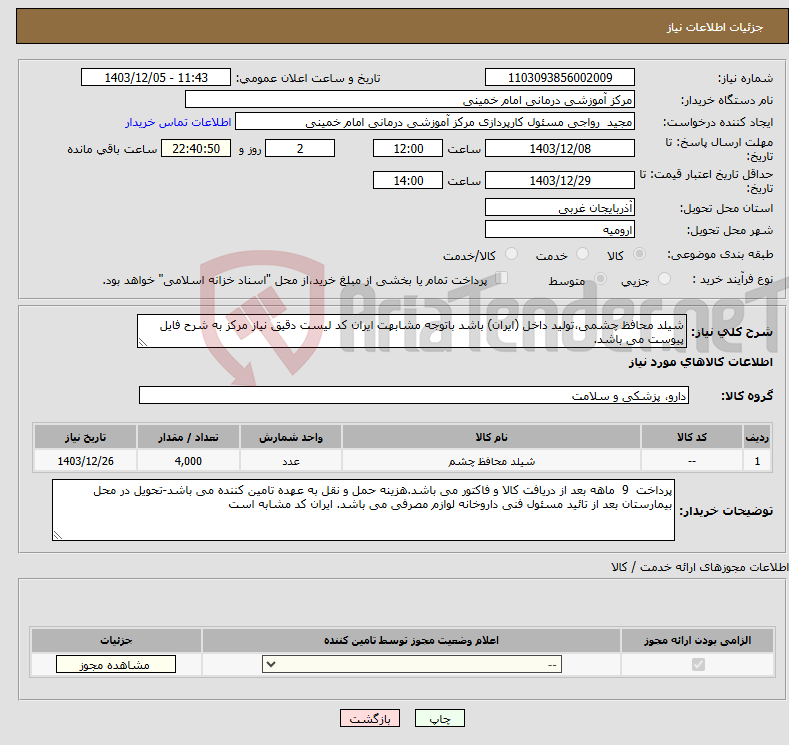The image size is (789, 745).
Task: Click the need date cell 1403/12/26
Action: [x=85, y=461]
